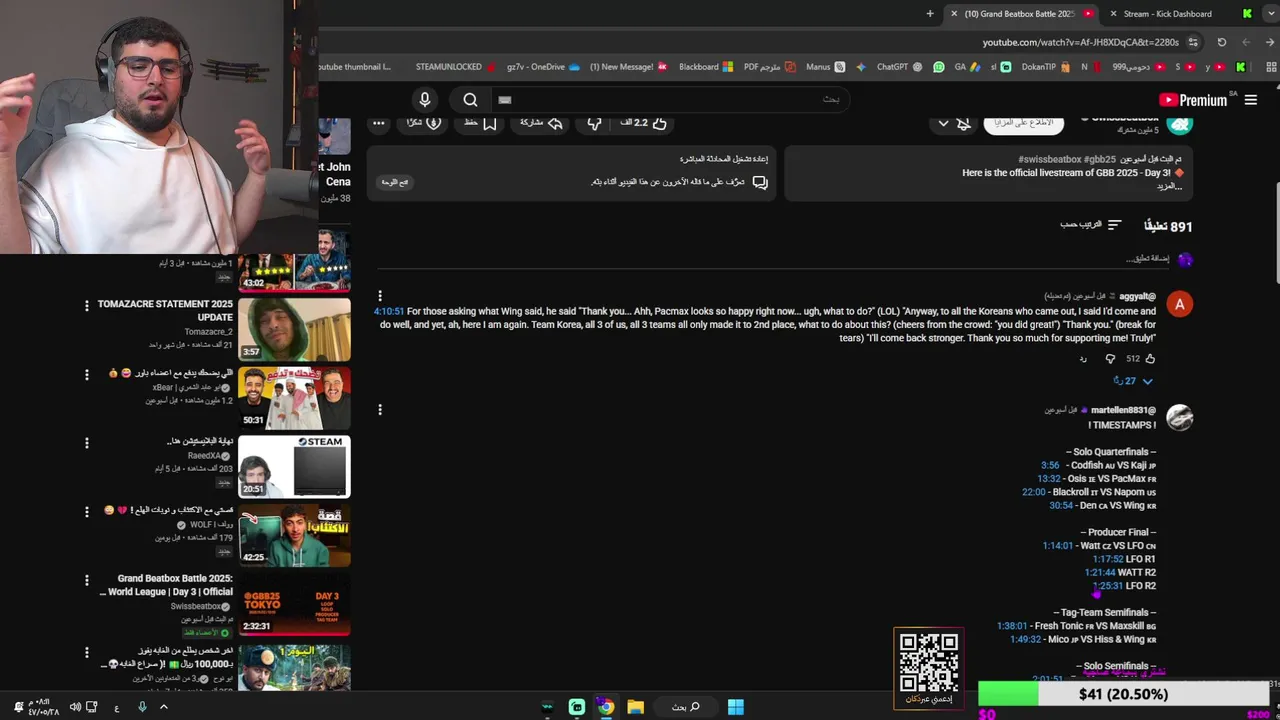Start voice search with the microphone icon
Screen dimensions: 1280x720
[425, 99]
